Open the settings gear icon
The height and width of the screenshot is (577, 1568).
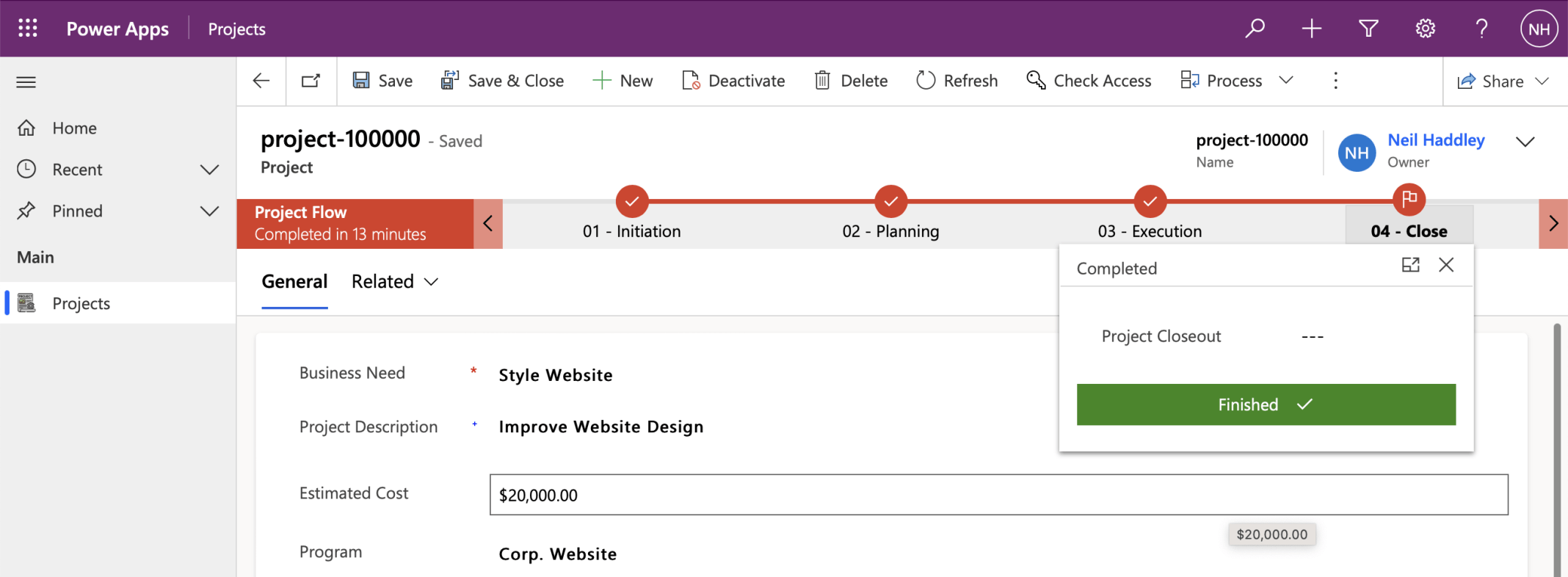point(1425,29)
